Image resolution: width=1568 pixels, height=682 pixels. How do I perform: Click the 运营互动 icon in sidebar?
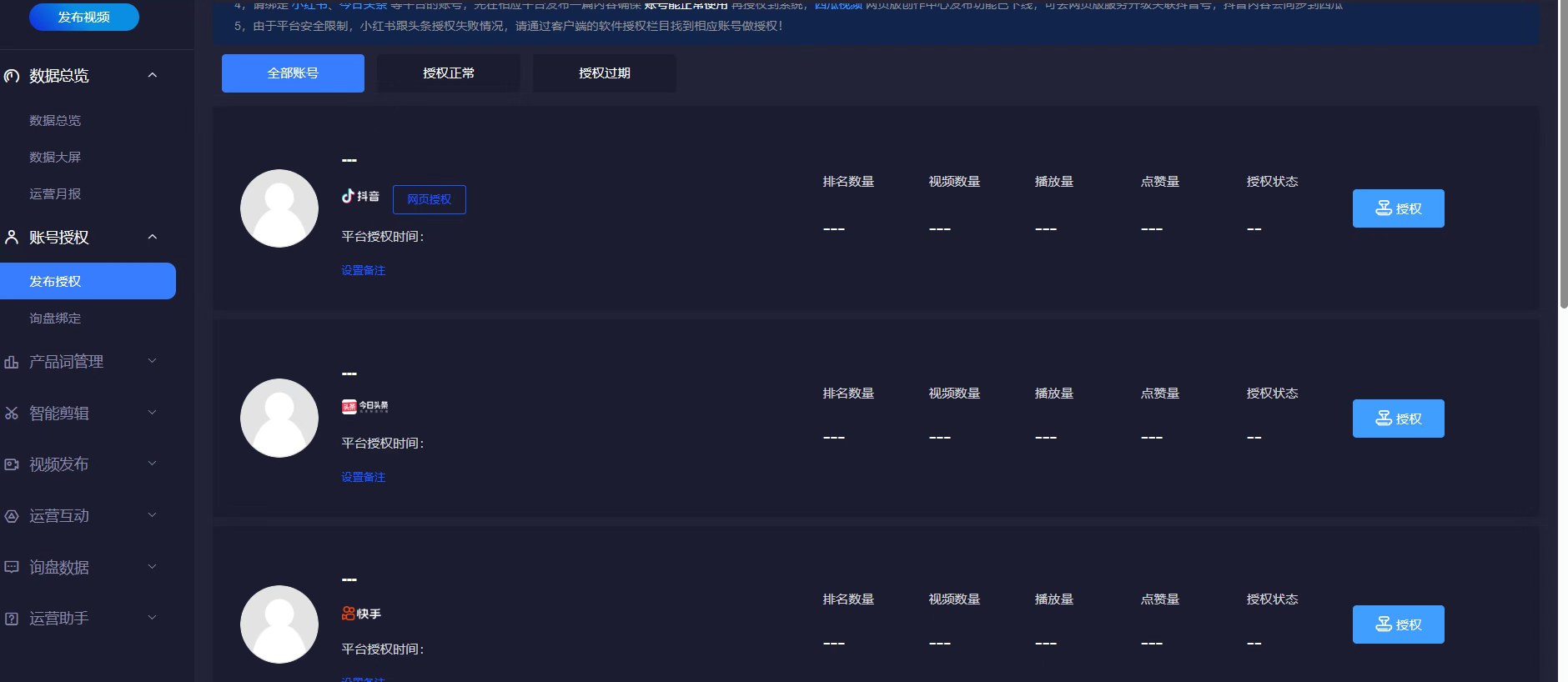click(12, 516)
